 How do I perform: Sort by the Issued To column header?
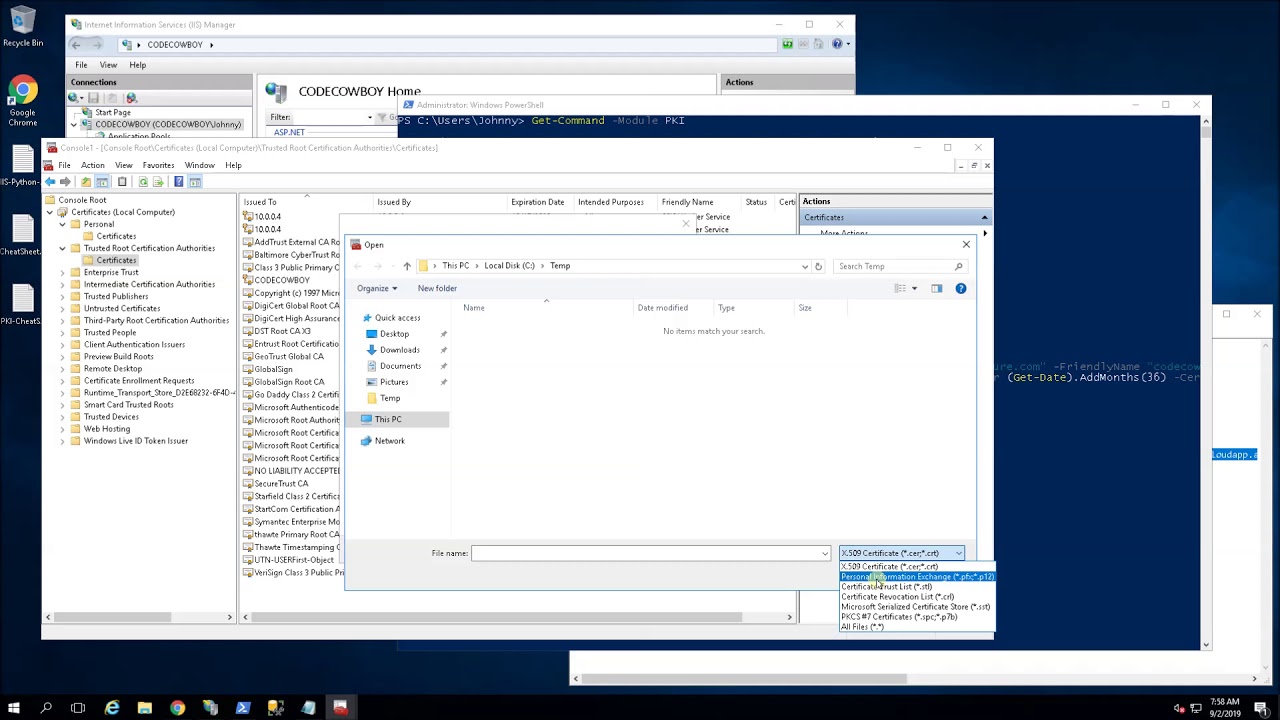tap(260, 202)
